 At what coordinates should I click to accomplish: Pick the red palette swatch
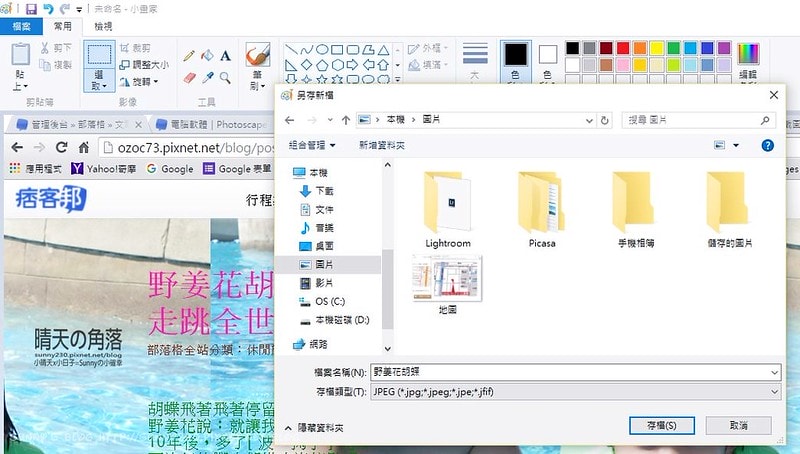tap(623, 48)
